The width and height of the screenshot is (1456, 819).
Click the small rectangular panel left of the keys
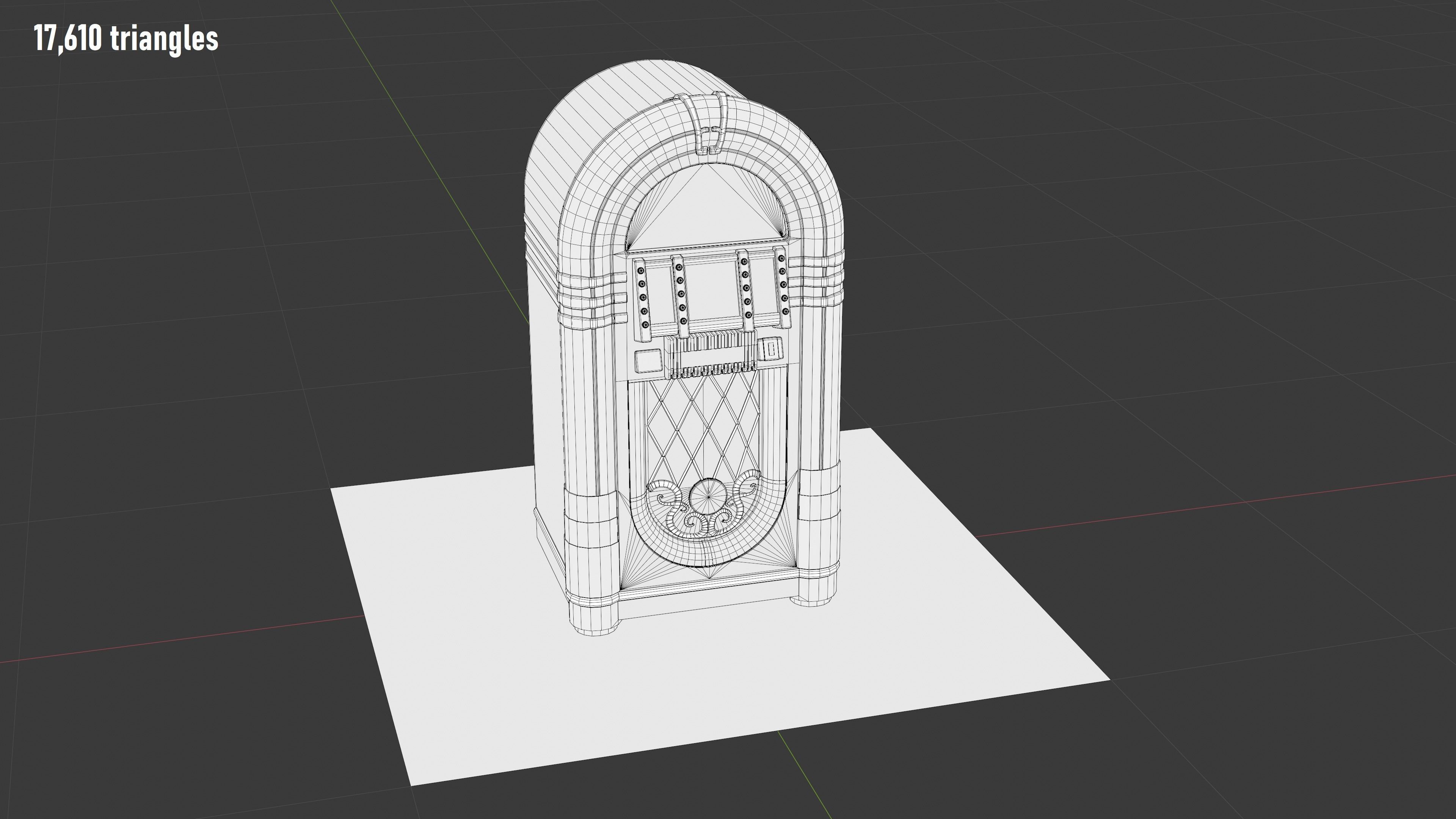point(648,361)
